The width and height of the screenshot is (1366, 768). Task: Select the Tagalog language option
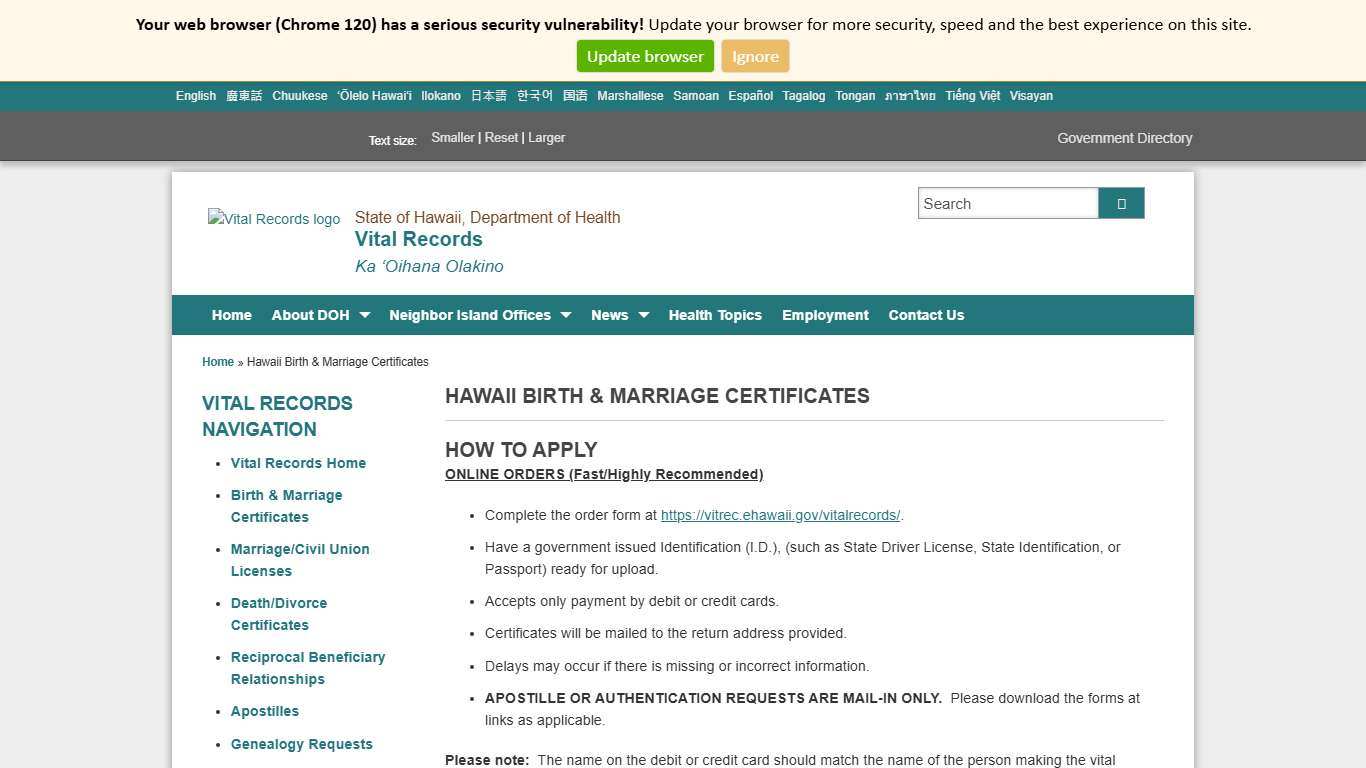803,95
